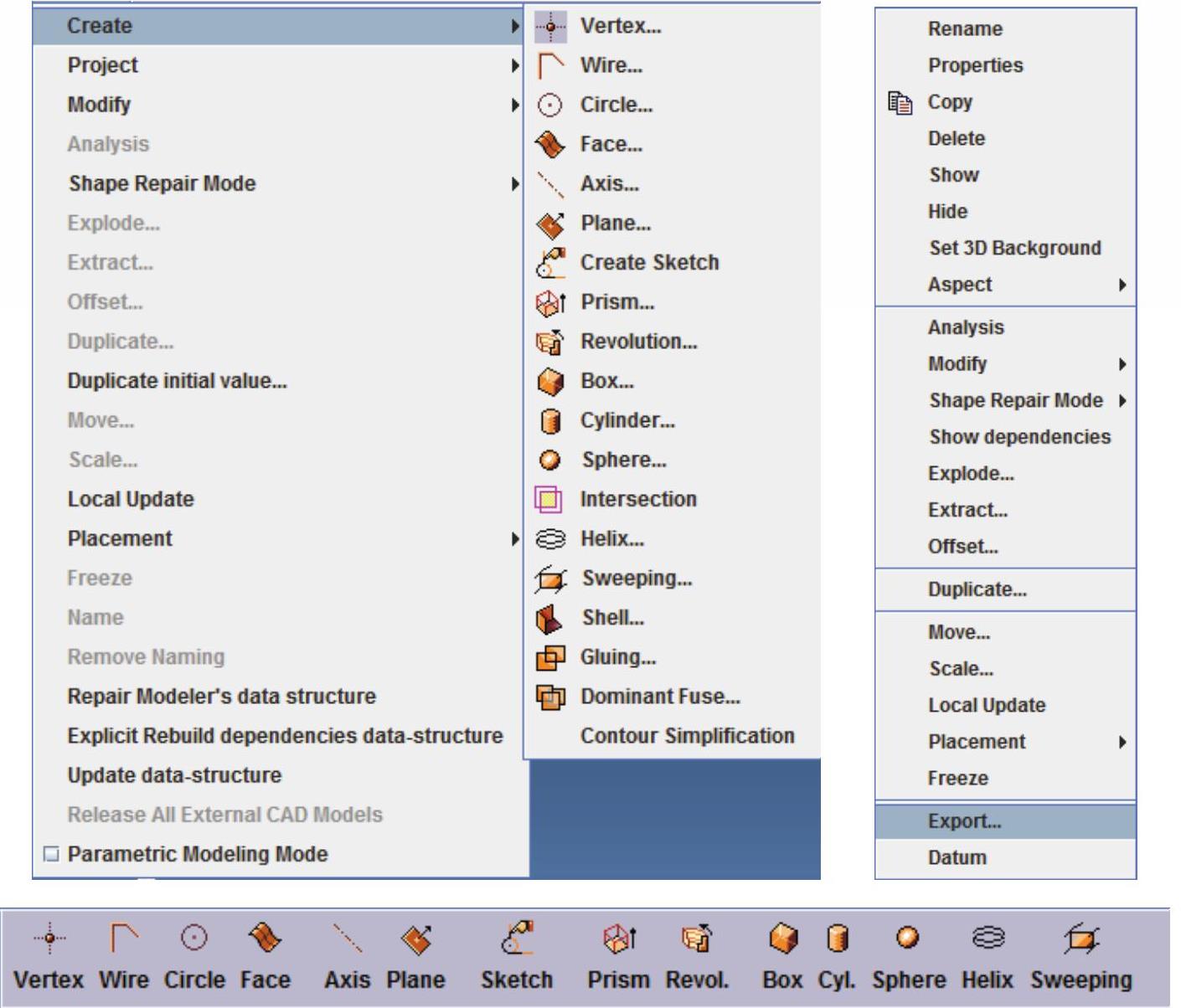Click Dominant Fuse... in the Create submenu
The image size is (1181, 1008).
pyautogui.click(x=660, y=697)
